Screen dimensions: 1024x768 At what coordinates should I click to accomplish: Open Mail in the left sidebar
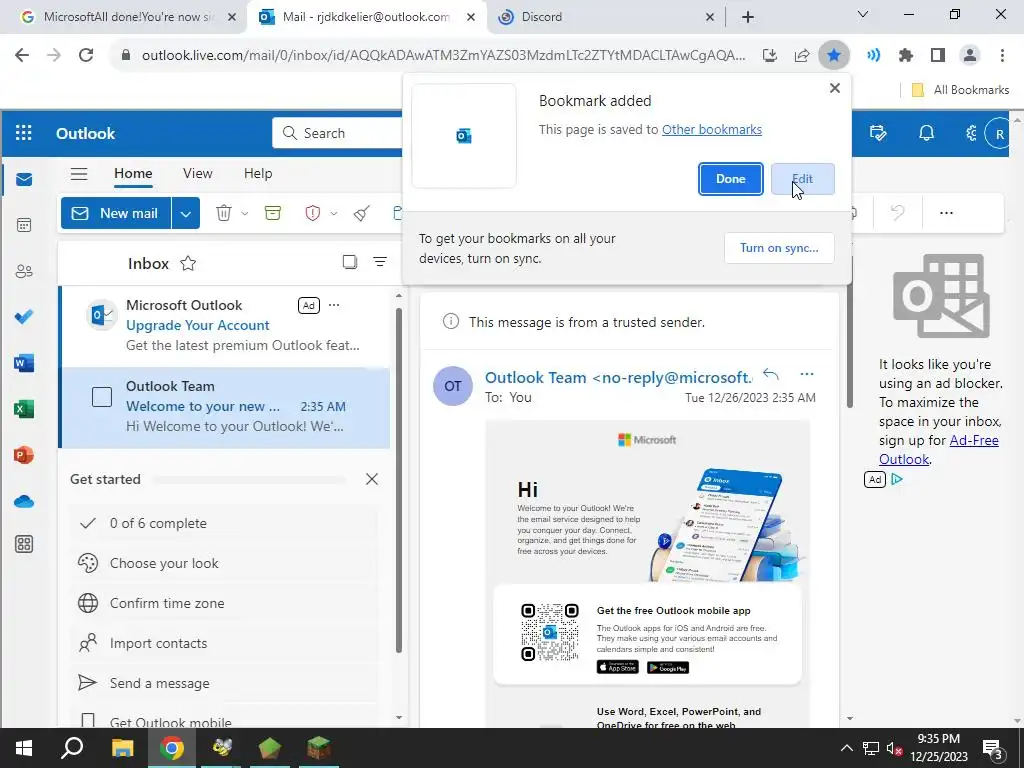click(x=24, y=180)
